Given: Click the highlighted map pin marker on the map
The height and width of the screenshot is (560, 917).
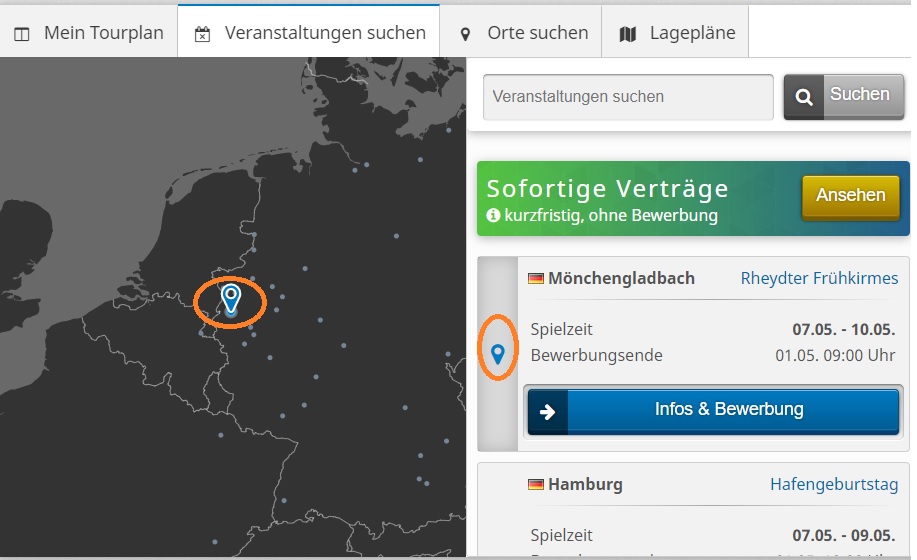Looking at the screenshot, I should point(231,298).
